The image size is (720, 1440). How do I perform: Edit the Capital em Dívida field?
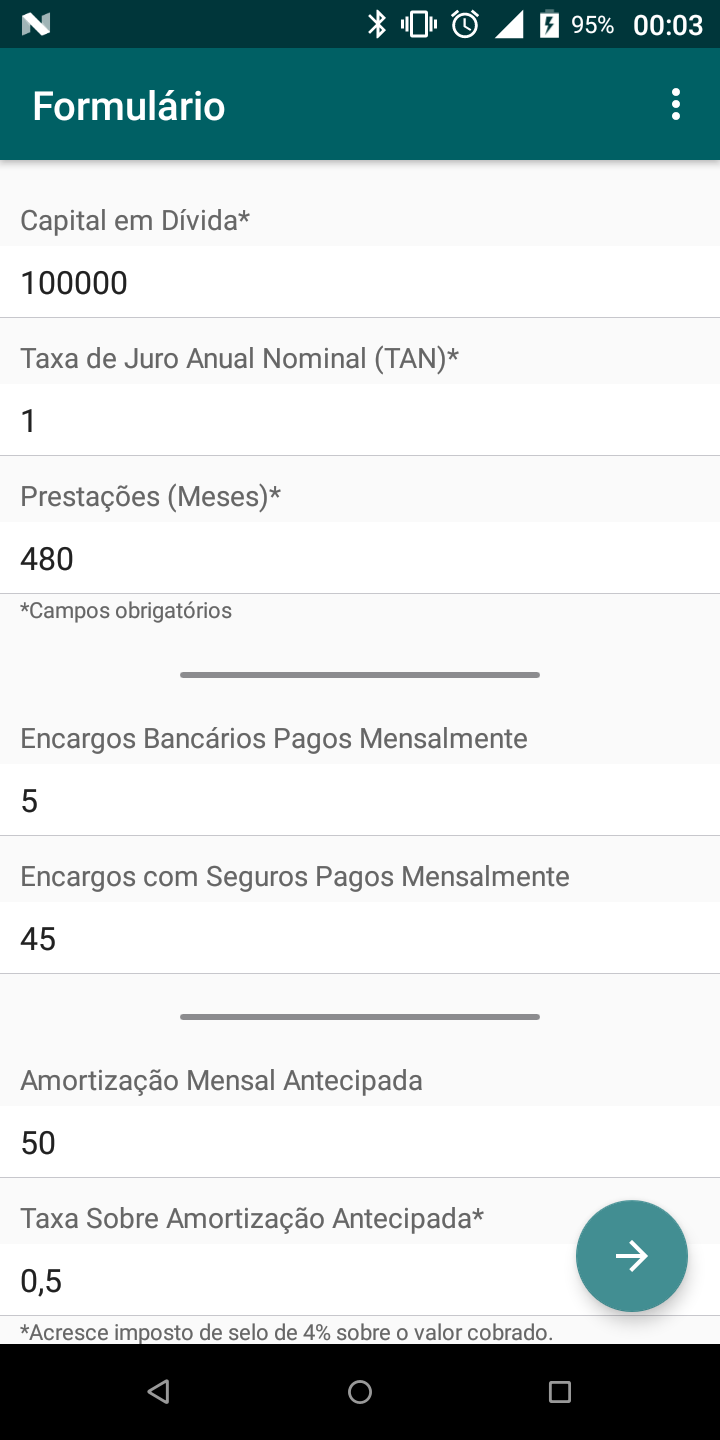click(360, 283)
